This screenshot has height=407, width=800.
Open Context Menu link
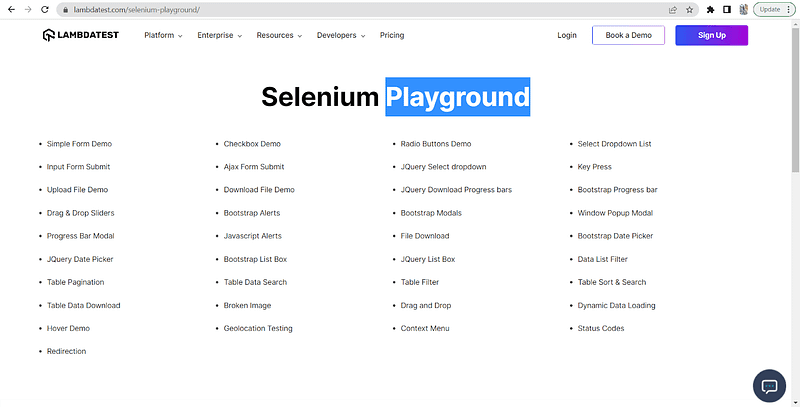[425, 328]
